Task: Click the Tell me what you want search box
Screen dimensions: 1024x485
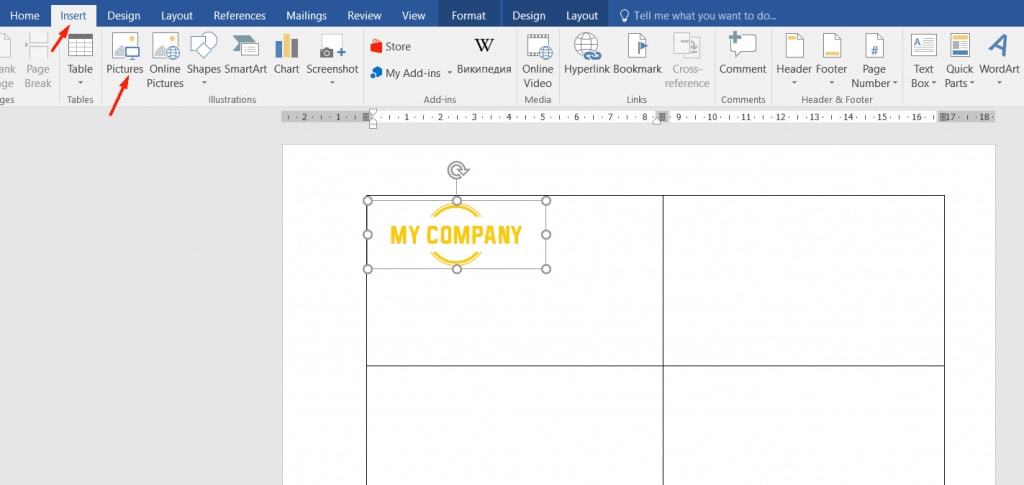Action: [698, 16]
